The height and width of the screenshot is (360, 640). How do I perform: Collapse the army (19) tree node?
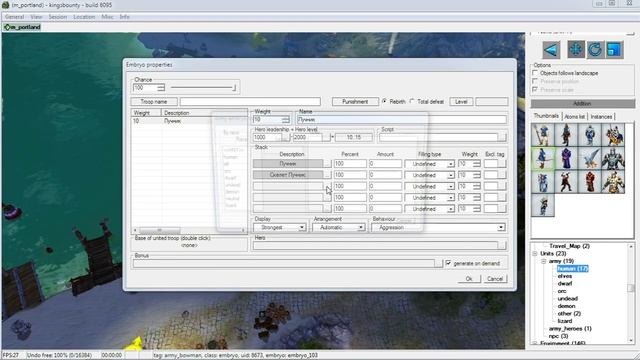pos(544,261)
